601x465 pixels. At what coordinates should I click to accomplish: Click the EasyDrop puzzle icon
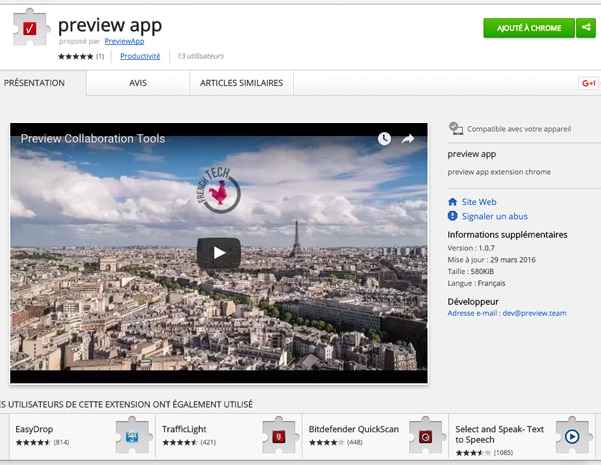(x=132, y=435)
